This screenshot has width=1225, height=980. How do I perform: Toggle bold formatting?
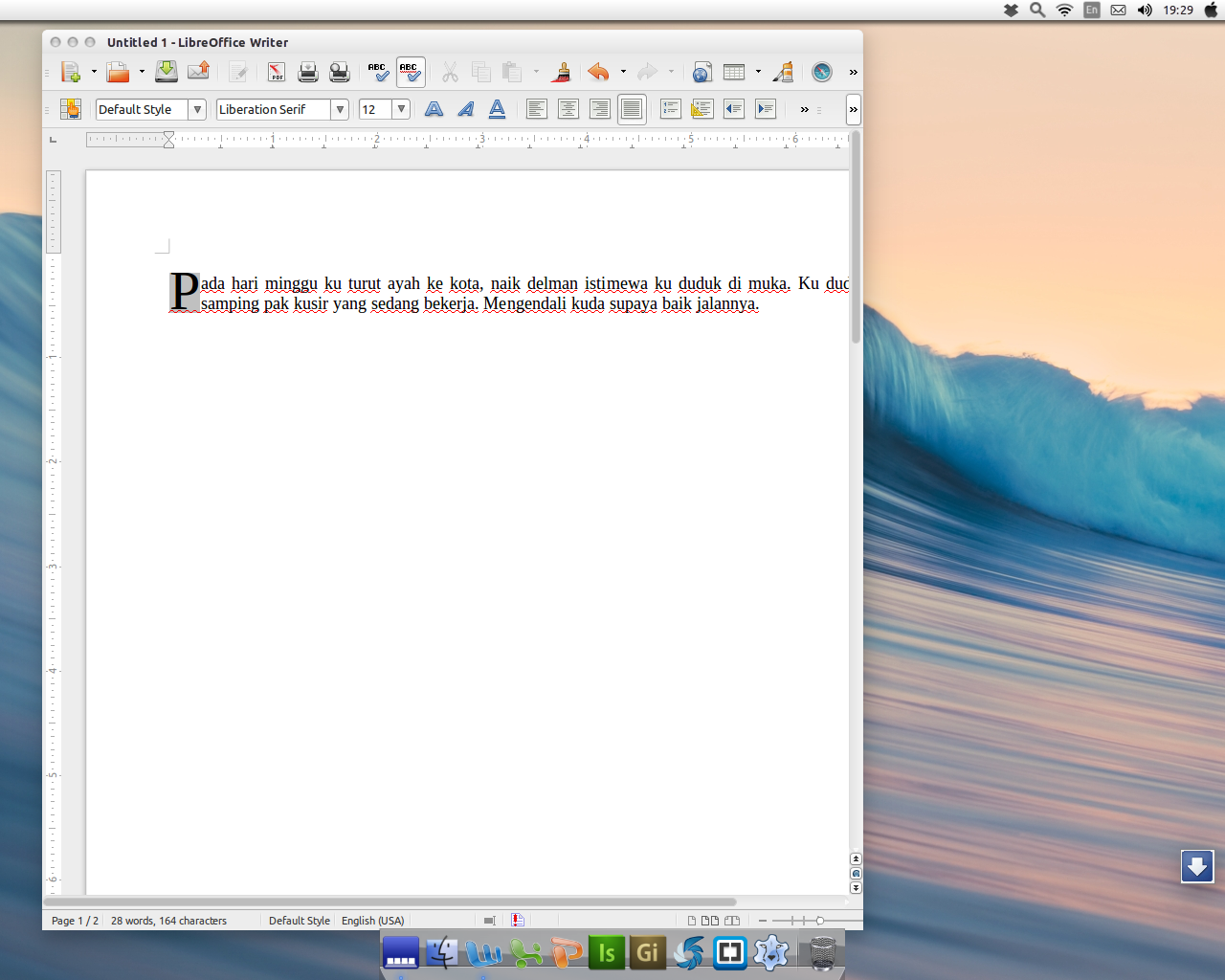(434, 109)
